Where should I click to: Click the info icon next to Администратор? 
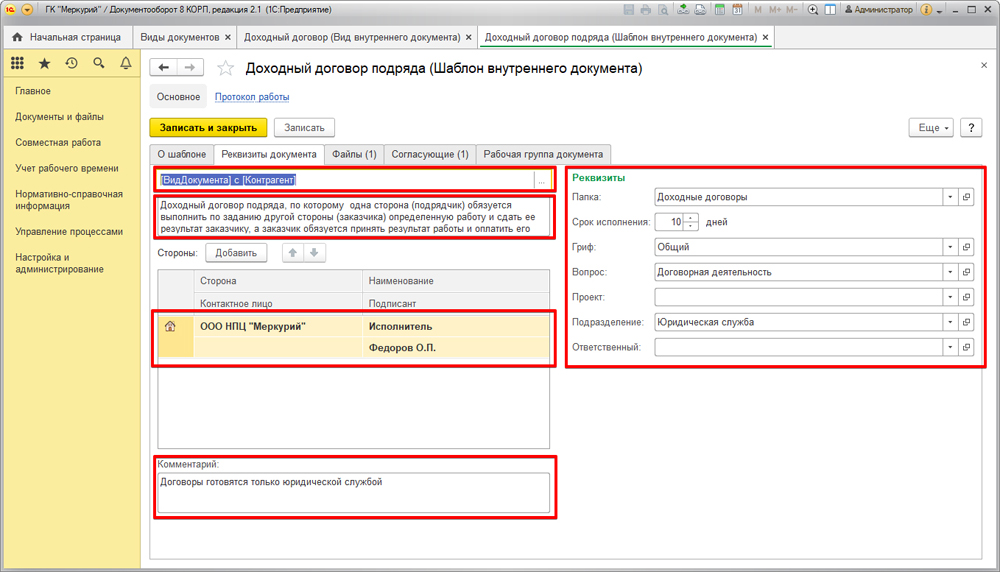(926, 10)
